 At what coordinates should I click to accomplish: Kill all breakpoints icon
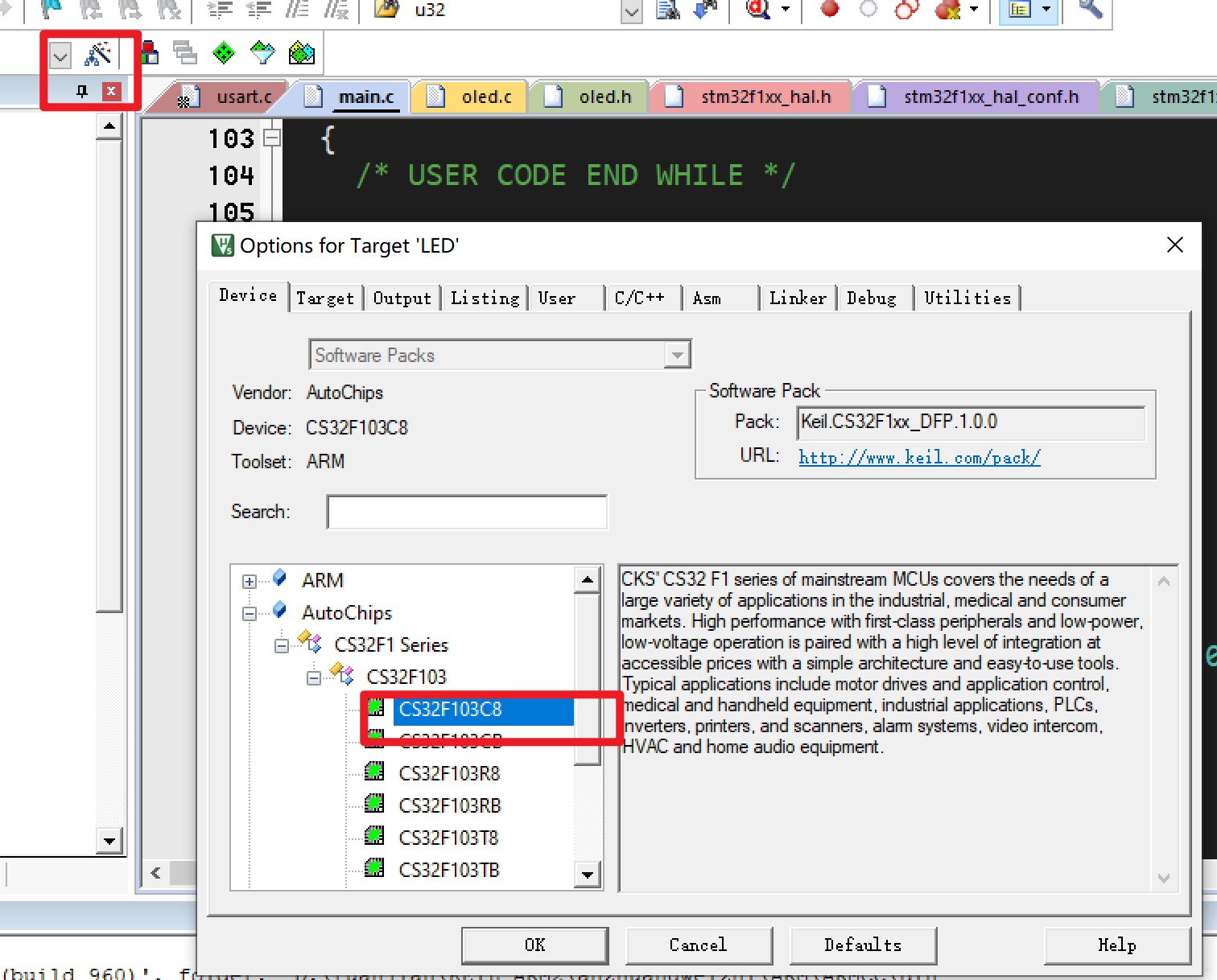point(948,10)
